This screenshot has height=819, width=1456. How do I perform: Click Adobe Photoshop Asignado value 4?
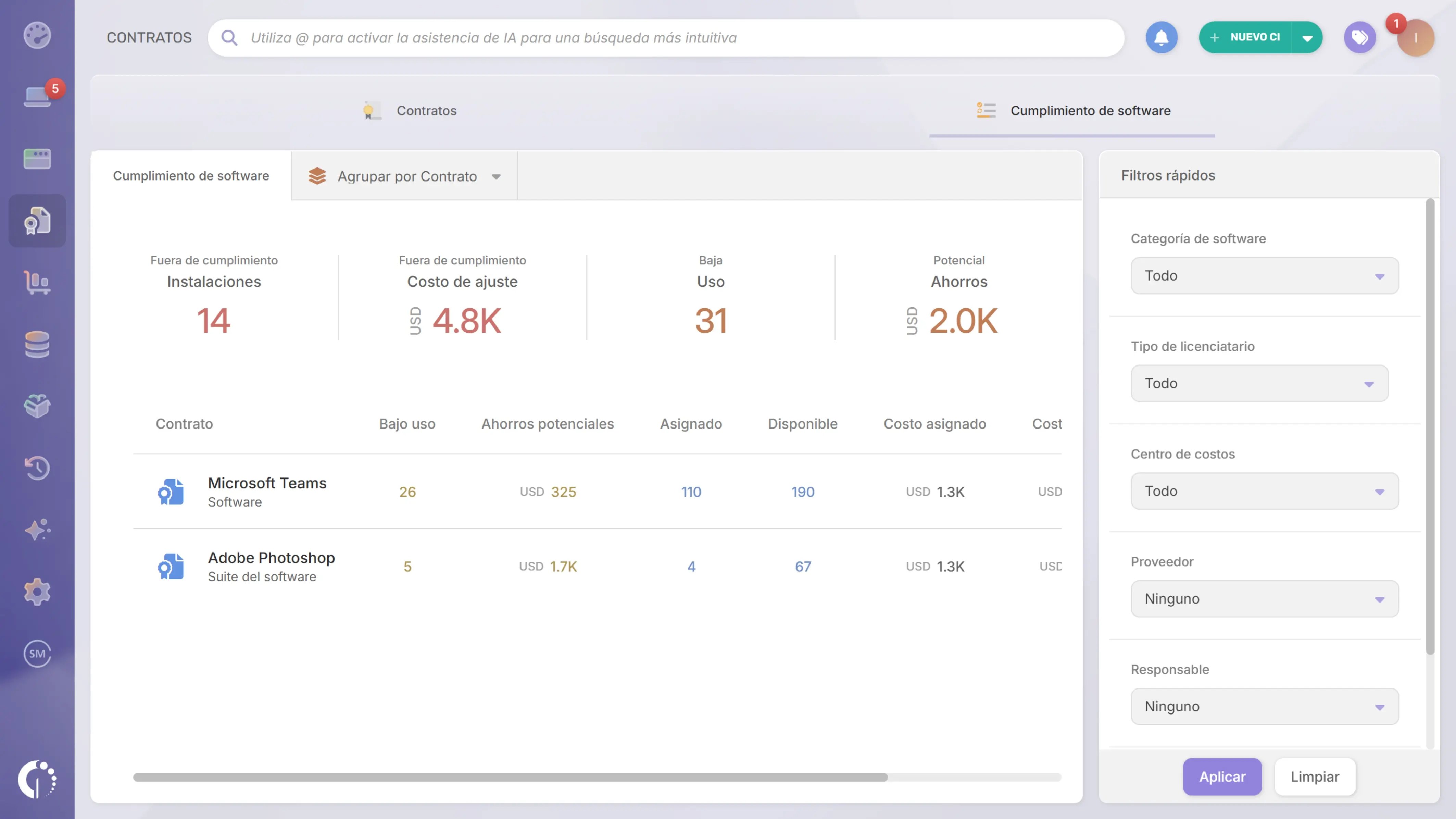coord(691,566)
